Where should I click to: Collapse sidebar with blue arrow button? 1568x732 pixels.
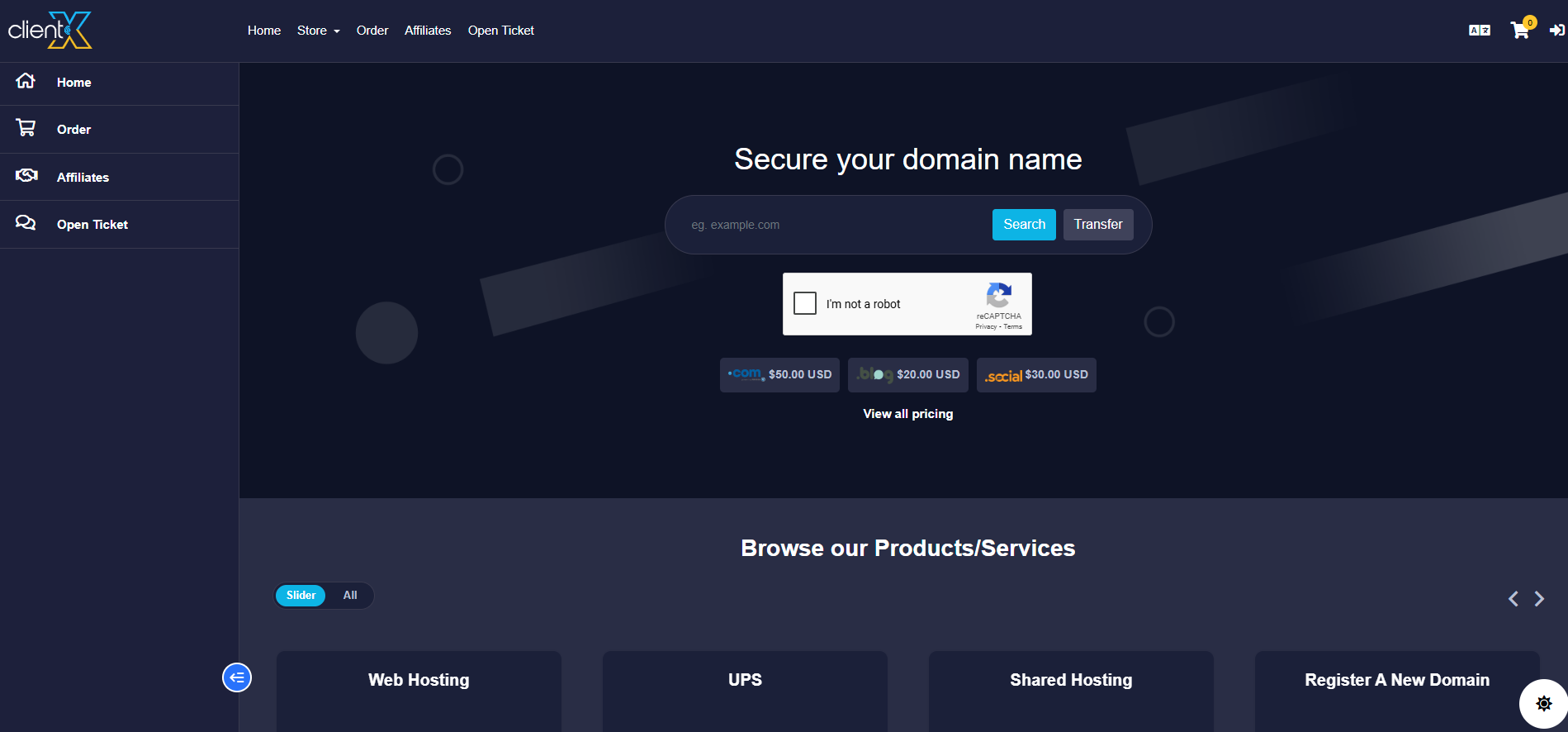pos(237,677)
